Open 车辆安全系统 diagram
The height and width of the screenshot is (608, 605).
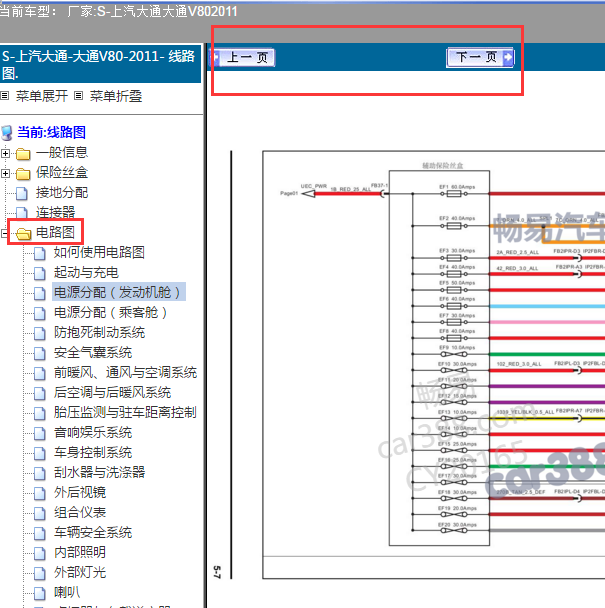point(93,532)
